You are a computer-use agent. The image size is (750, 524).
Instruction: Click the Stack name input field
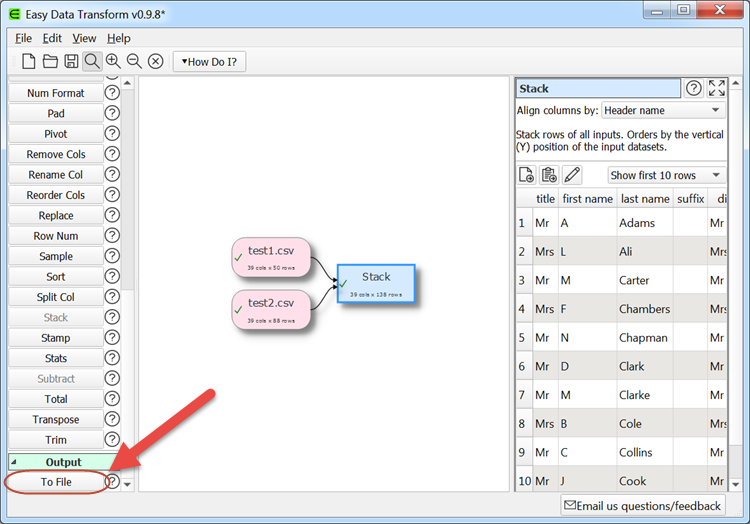(x=597, y=89)
